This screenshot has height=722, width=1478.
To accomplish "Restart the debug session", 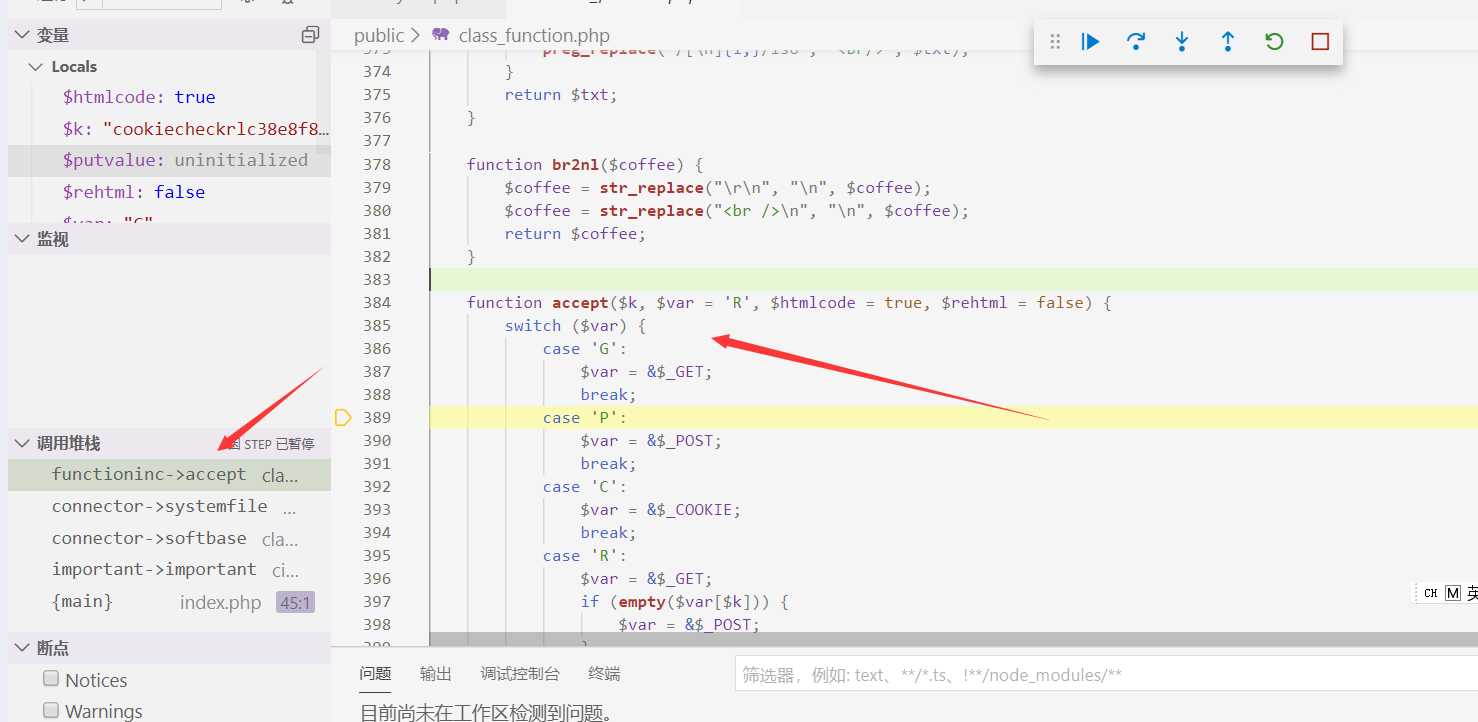I will tap(1274, 42).
